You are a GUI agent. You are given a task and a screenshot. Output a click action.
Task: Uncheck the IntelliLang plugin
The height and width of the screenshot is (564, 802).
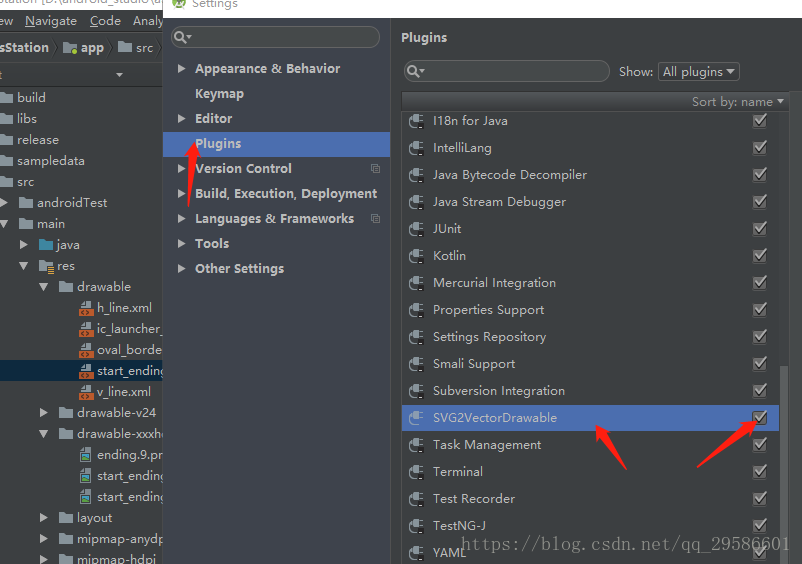(x=760, y=148)
